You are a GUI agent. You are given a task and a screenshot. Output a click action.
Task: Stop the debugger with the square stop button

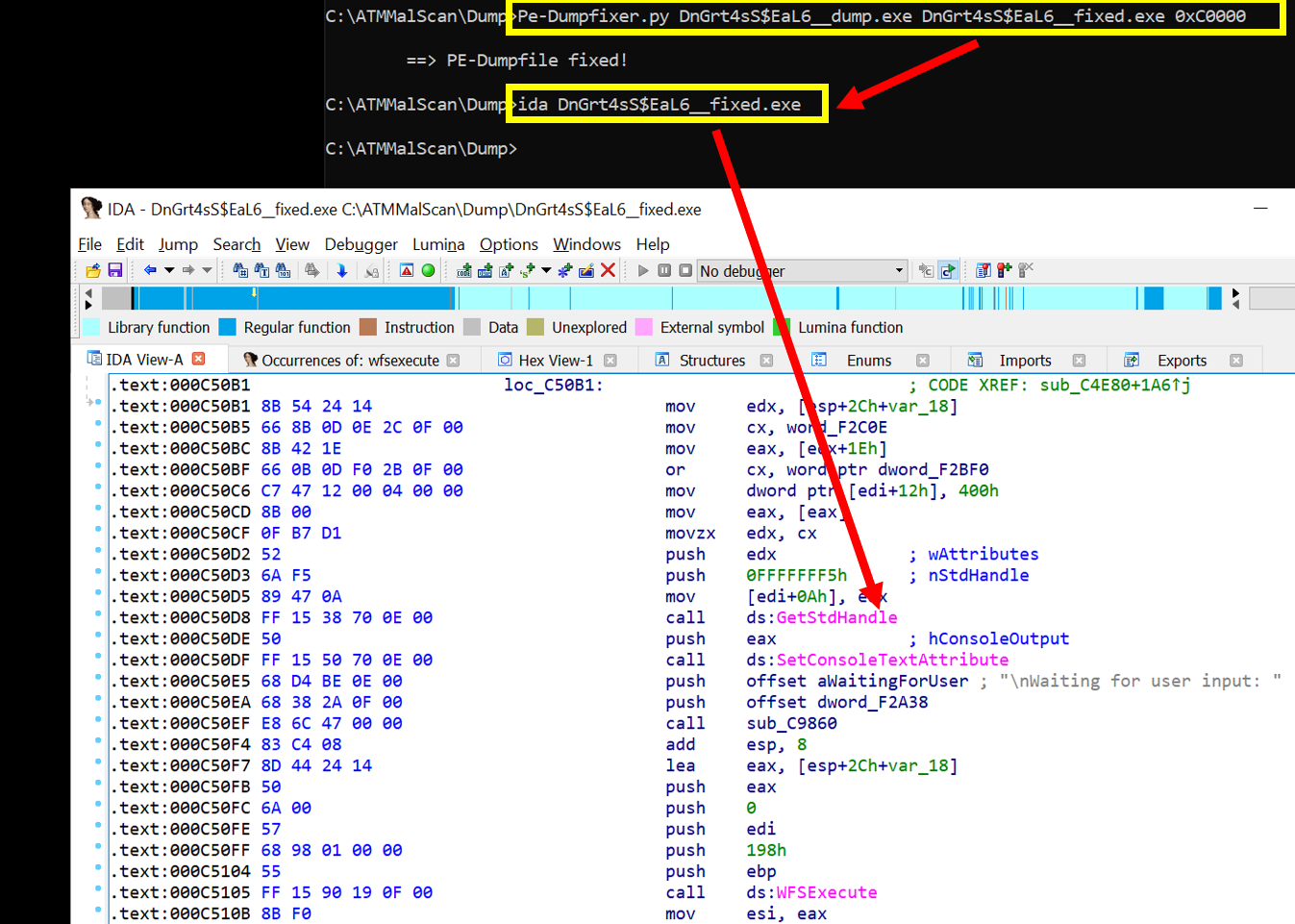[685, 270]
